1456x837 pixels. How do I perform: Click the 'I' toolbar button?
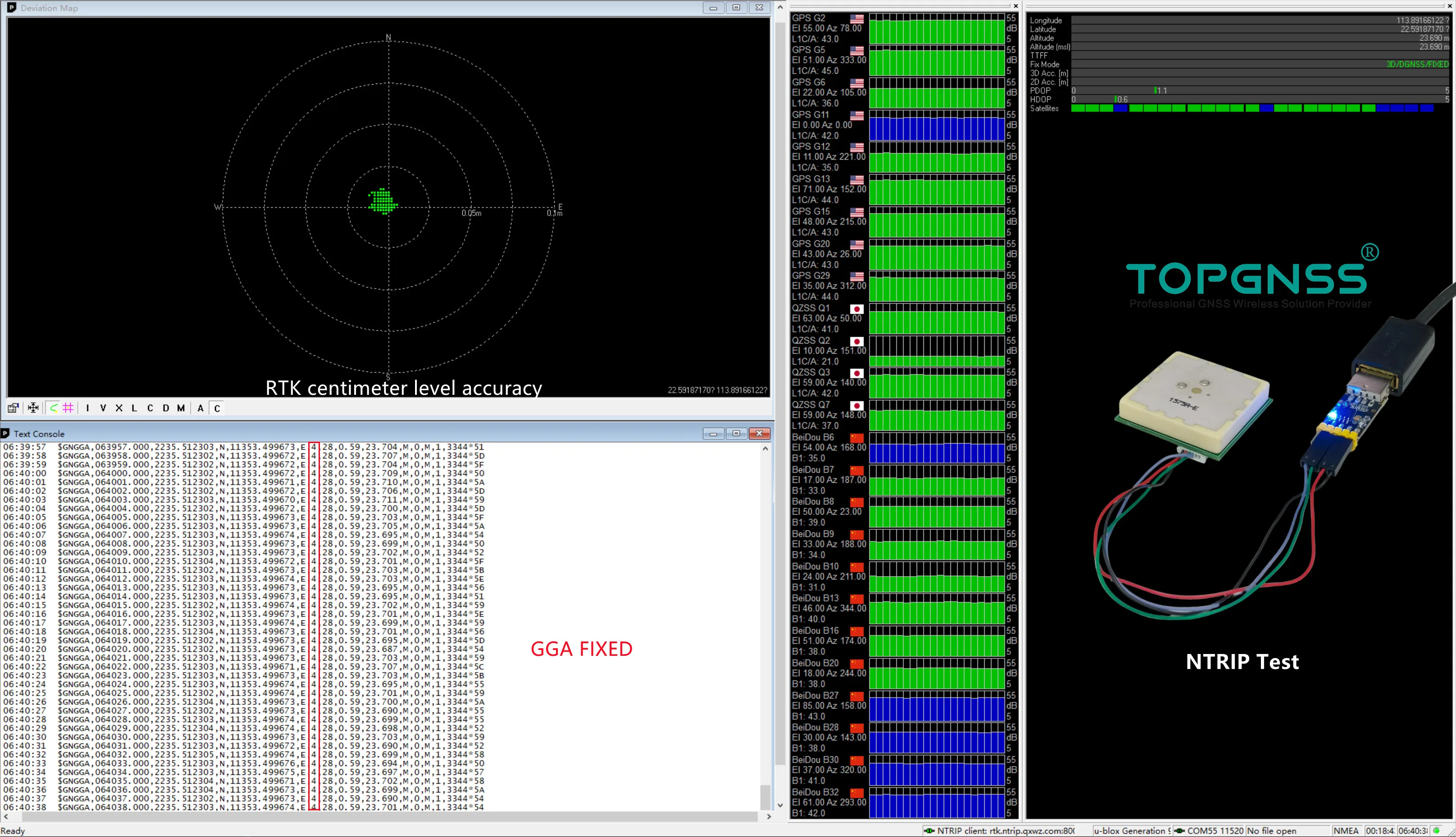click(x=87, y=408)
